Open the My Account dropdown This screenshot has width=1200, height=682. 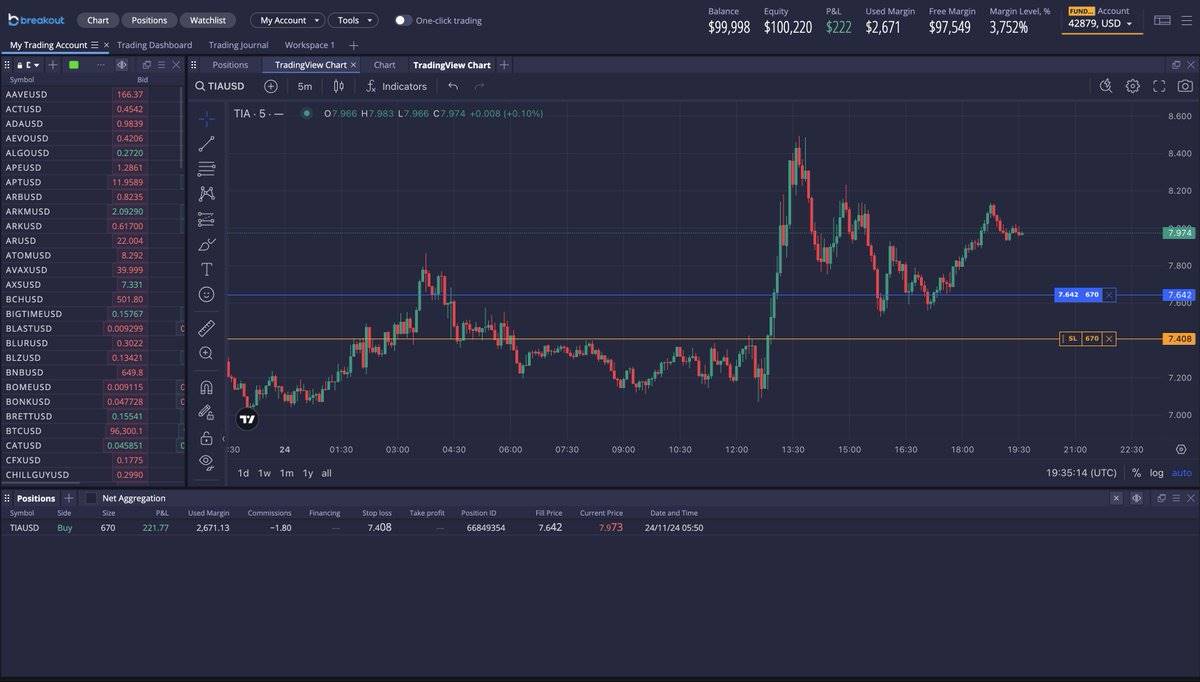click(287, 20)
